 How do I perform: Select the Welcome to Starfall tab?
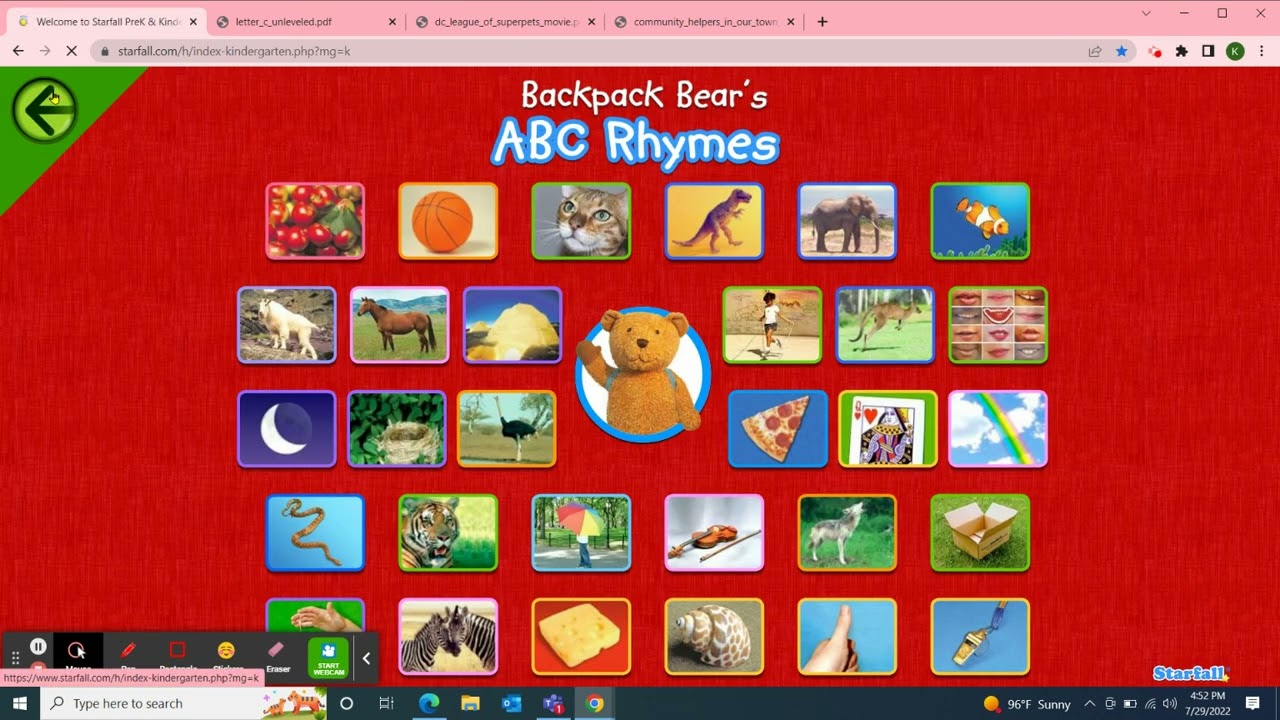106,21
